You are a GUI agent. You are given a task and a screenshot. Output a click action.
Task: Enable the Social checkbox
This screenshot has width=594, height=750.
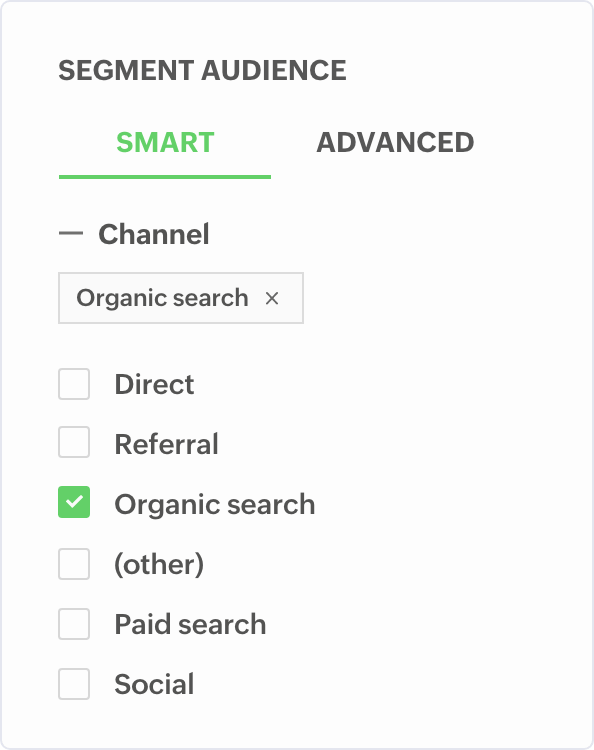[74, 684]
